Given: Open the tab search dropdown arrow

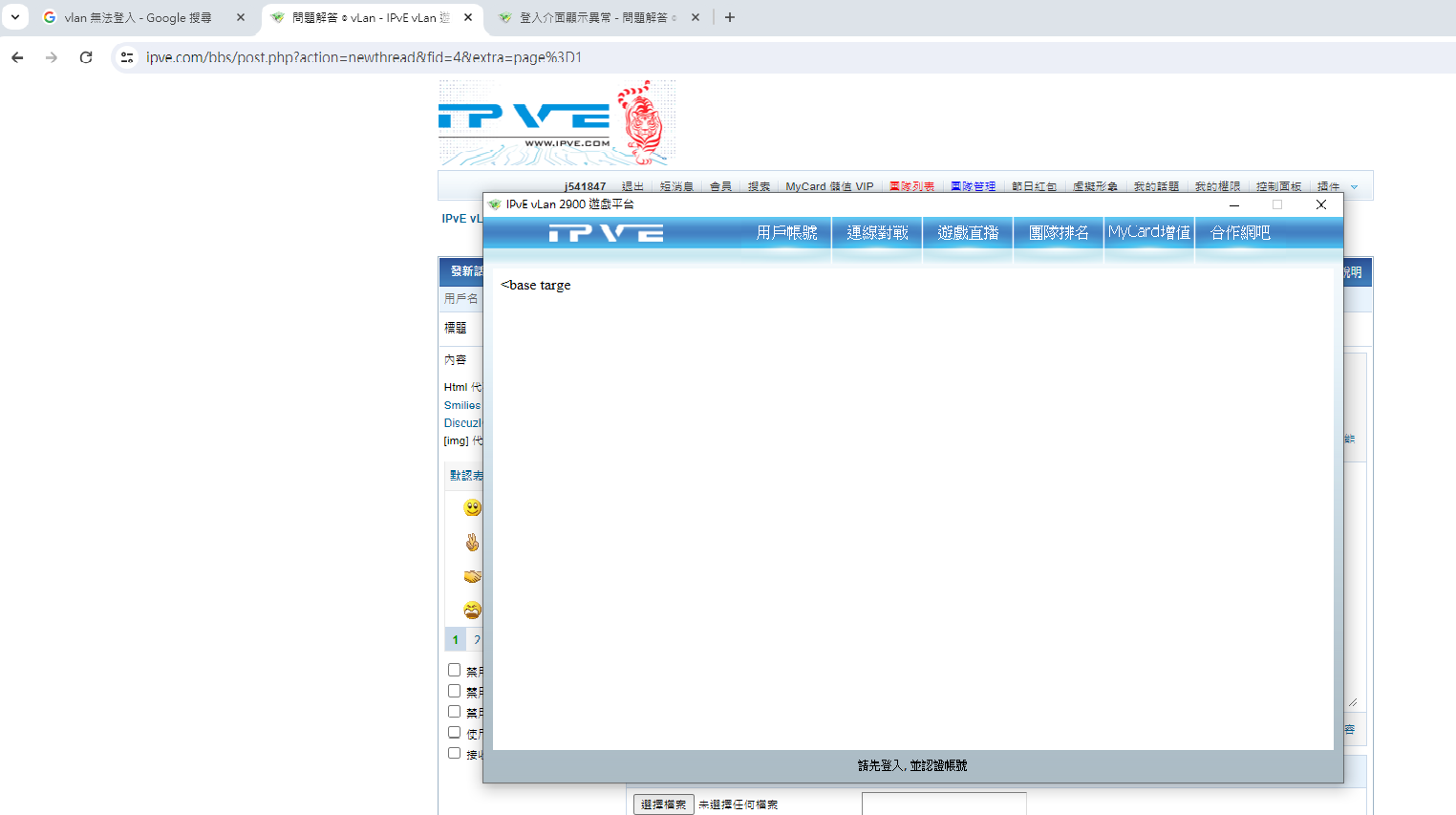Looking at the screenshot, I should pos(15,17).
